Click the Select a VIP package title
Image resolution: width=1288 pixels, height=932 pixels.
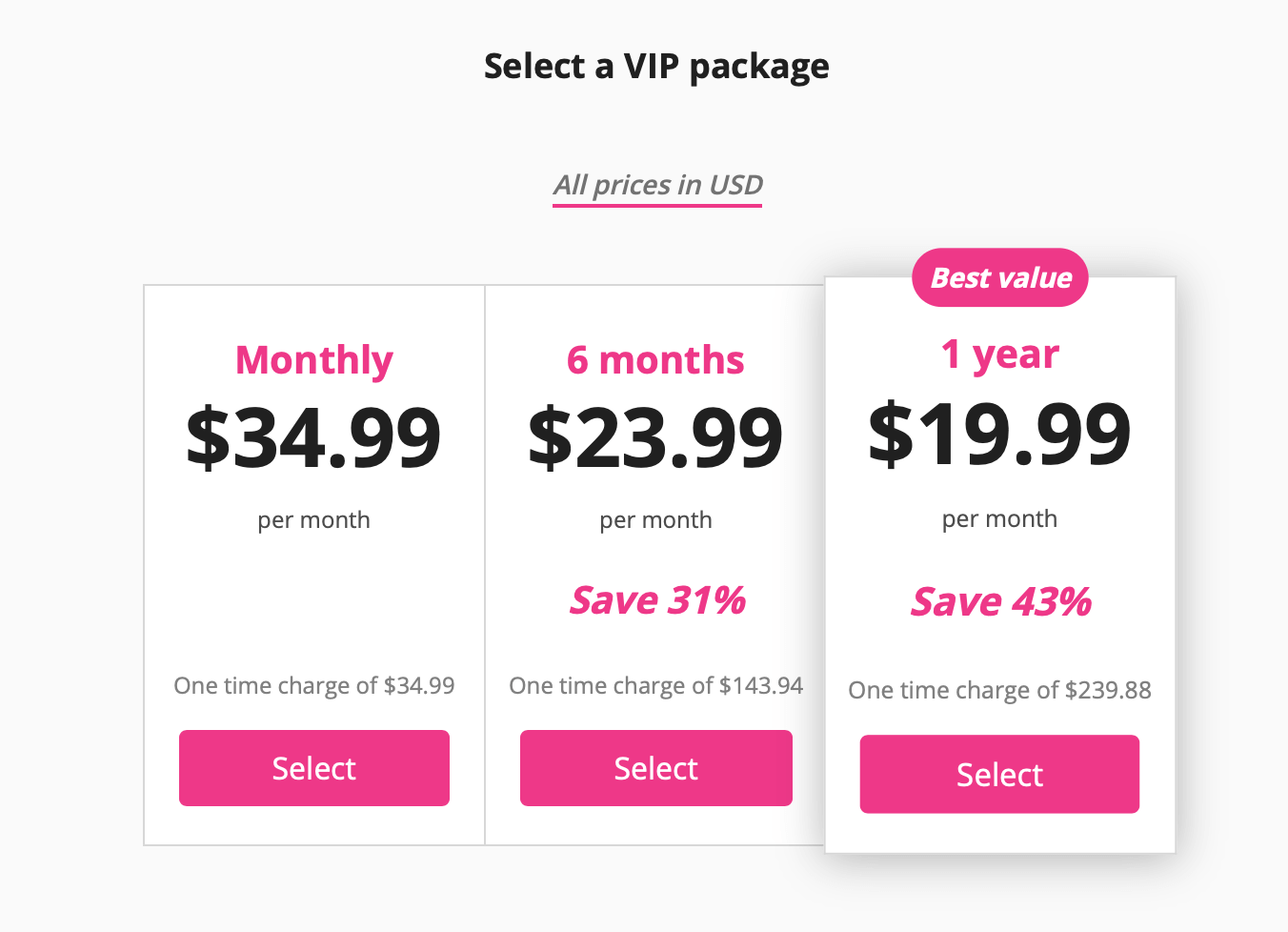pos(656,67)
